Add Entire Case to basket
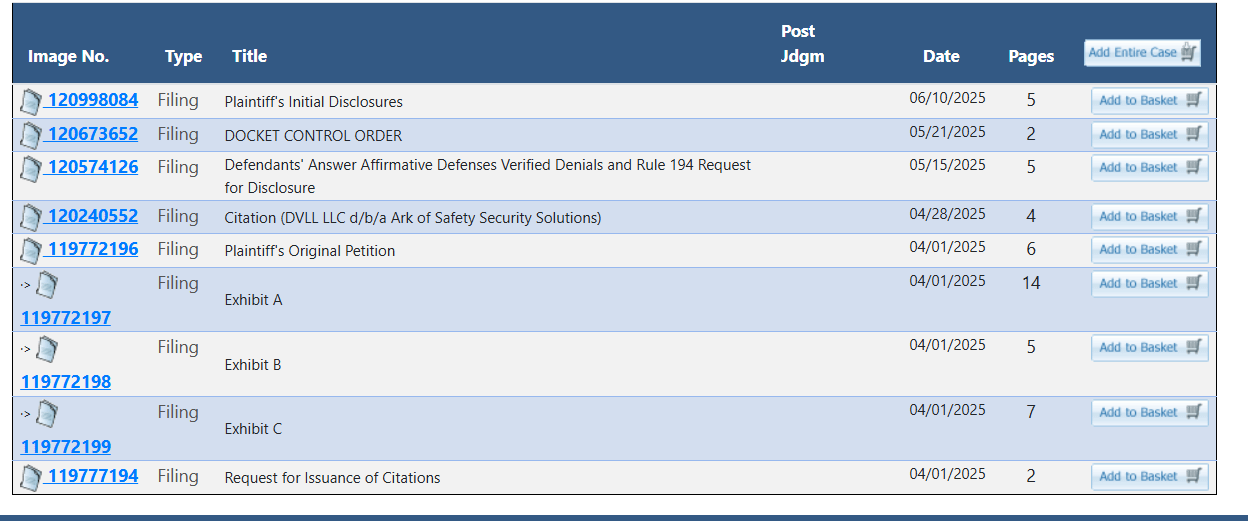Image resolution: width=1248 pixels, height=522 pixels. (1142, 53)
